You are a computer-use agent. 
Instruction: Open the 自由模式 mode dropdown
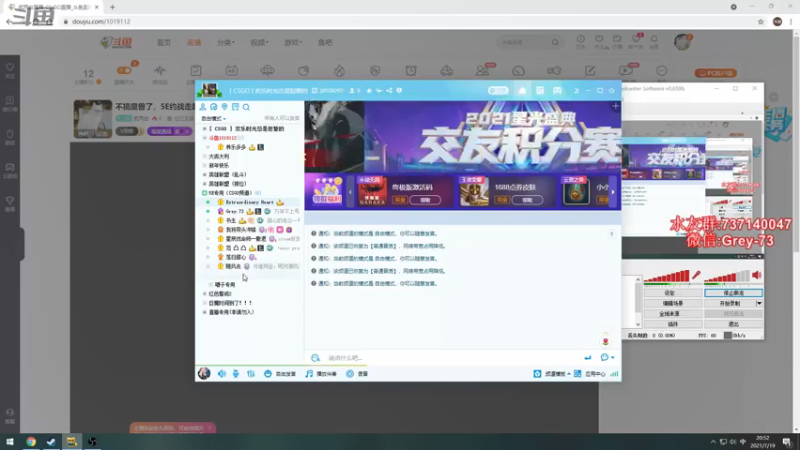[x=213, y=118]
